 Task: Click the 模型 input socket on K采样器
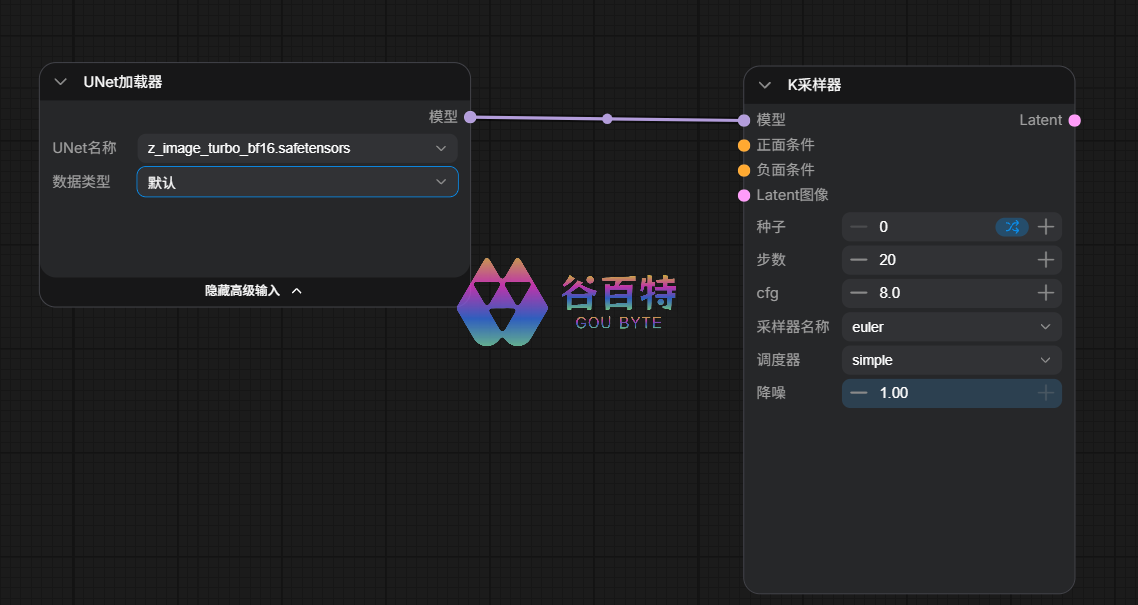(x=744, y=120)
